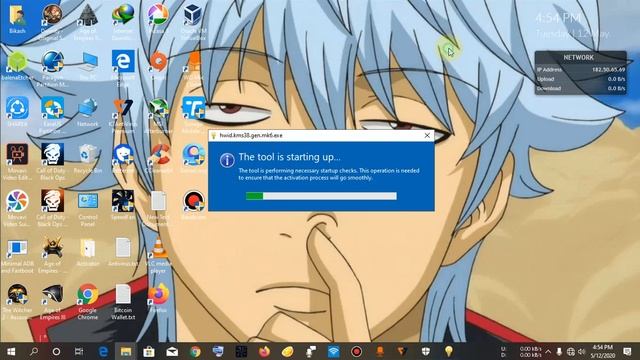Launch Google Chrome desktop shortcut

tap(88, 301)
